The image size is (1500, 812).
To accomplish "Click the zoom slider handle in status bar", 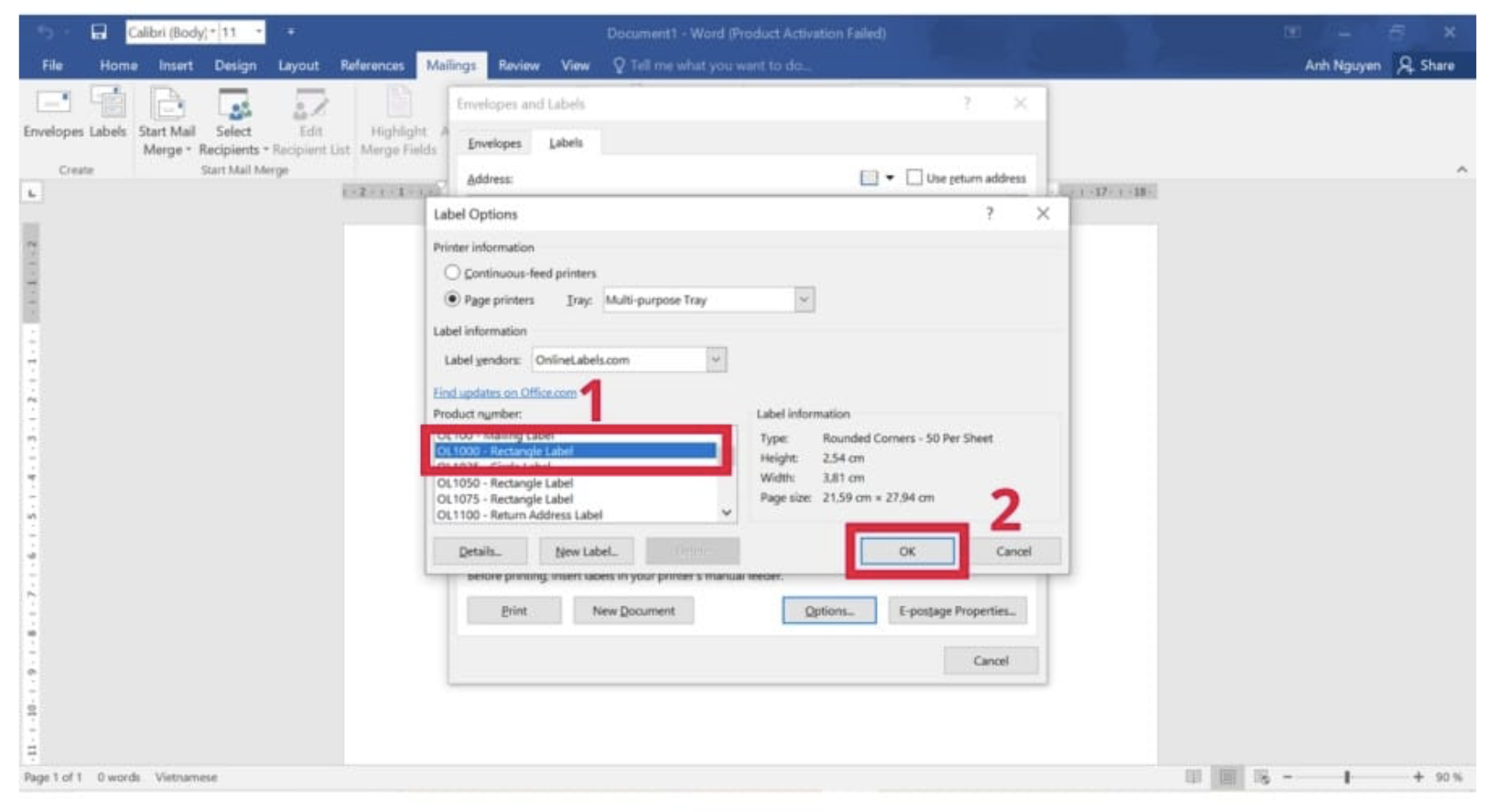I will click(1347, 777).
